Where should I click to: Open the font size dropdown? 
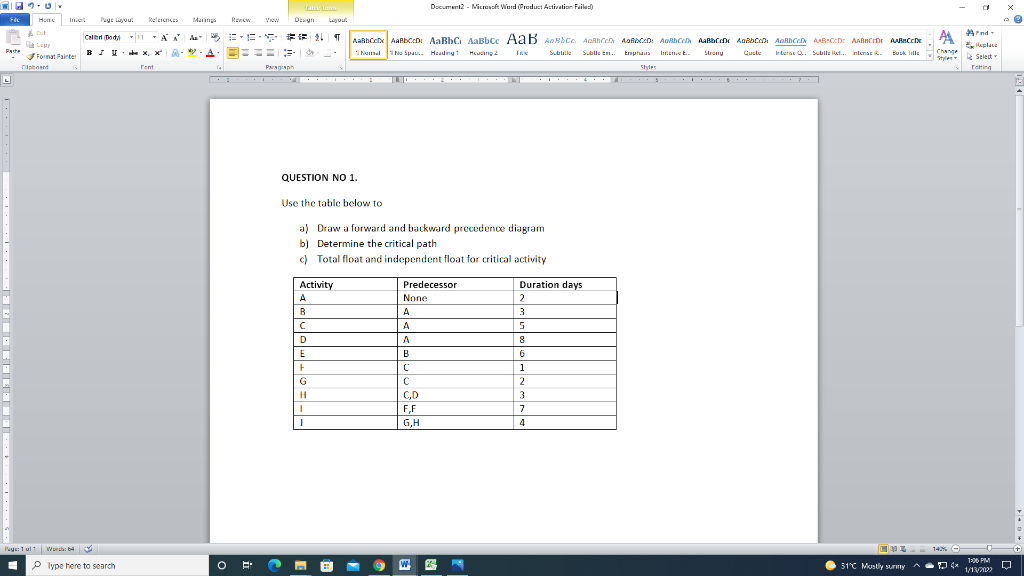tap(153, 36)
